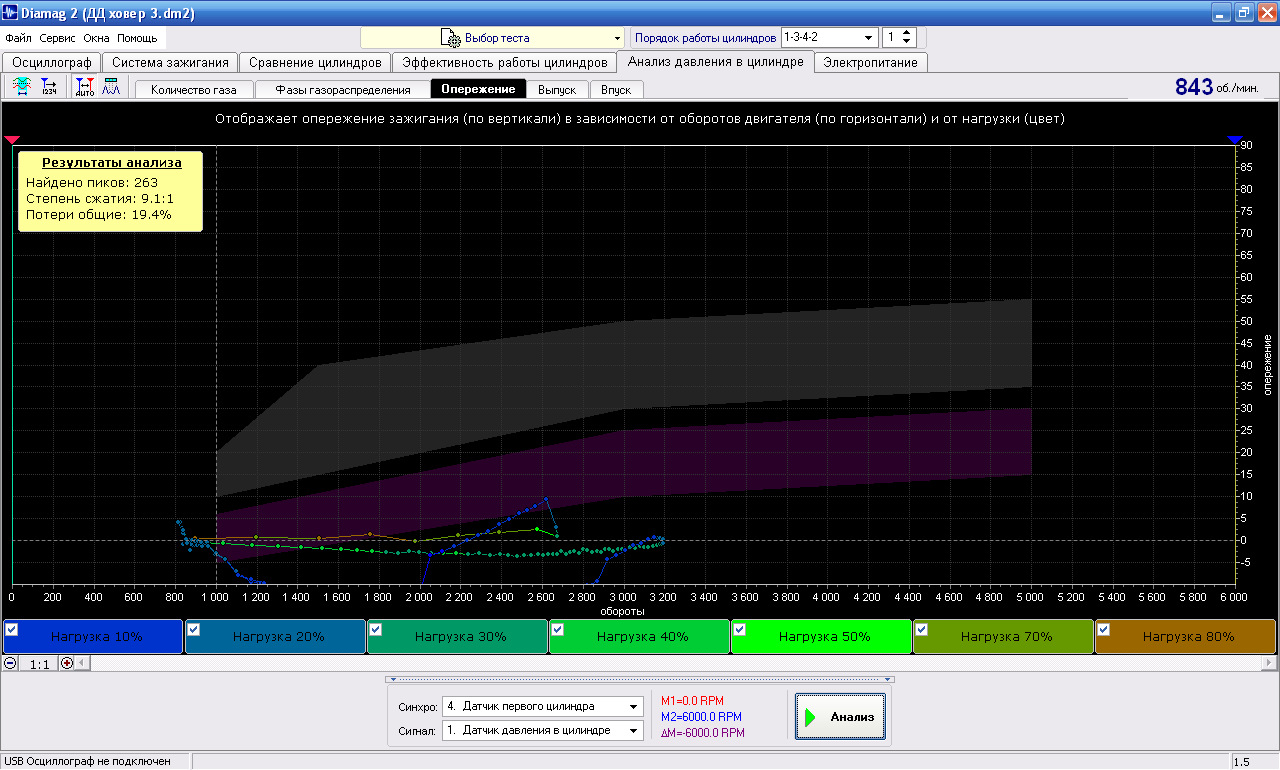This screenshot has width=1280, height=770.
Task: Select the Анализ давления в цилиндре tab
Action: (715, 61)
